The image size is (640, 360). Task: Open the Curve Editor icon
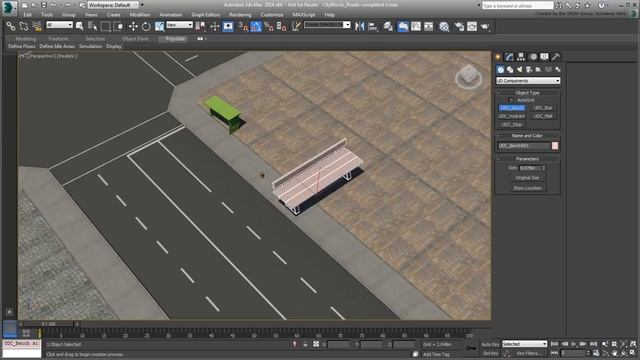[x=416, y=27]
